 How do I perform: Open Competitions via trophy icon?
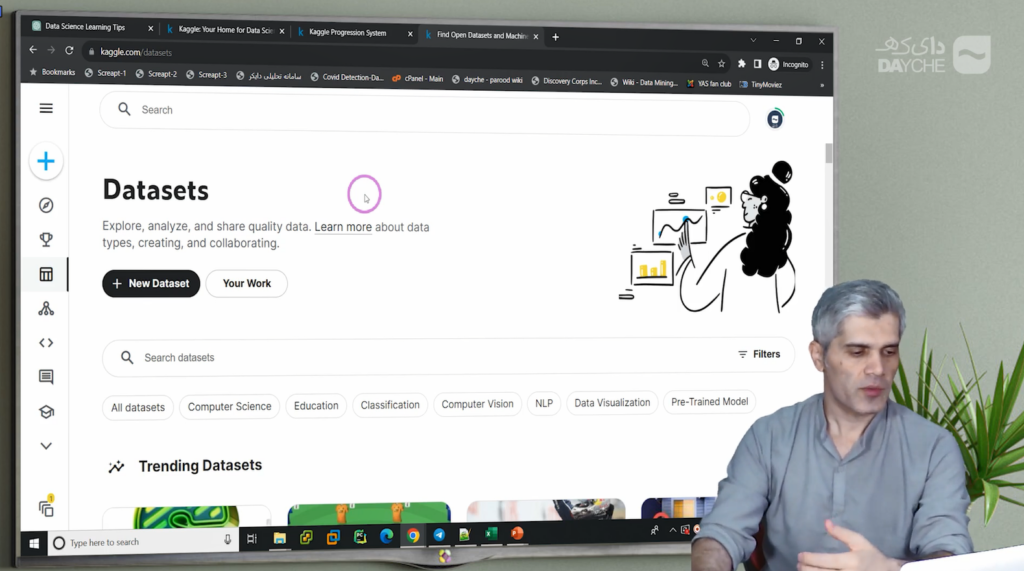pyautogui.click(x=46, y=239)
